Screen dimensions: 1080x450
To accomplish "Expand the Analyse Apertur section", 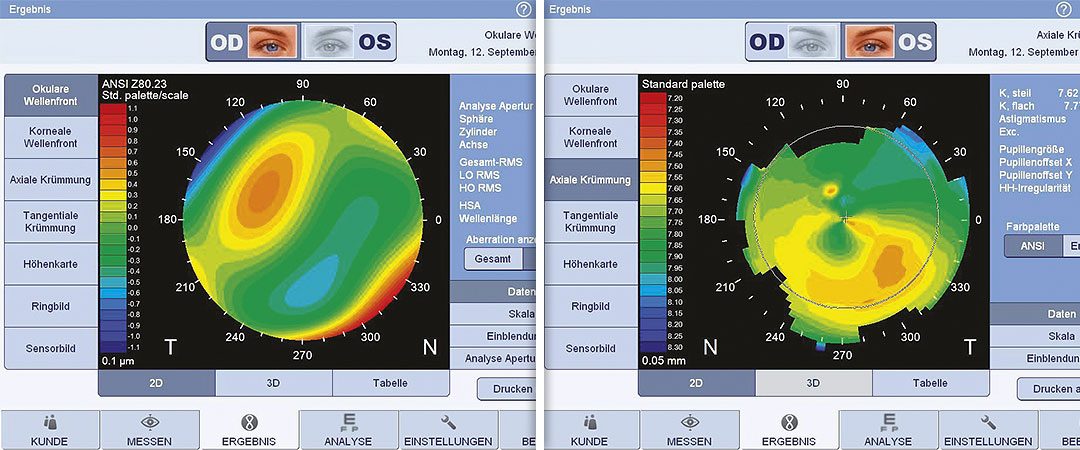I will [494, 357].
